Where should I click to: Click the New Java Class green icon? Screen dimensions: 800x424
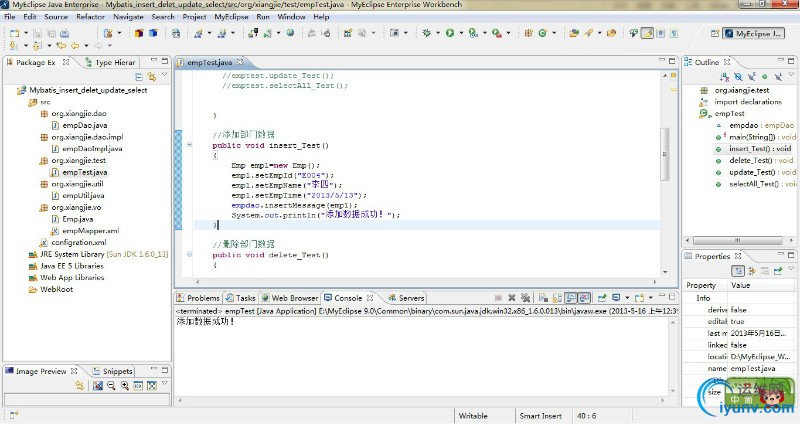[x=542, y=33]
